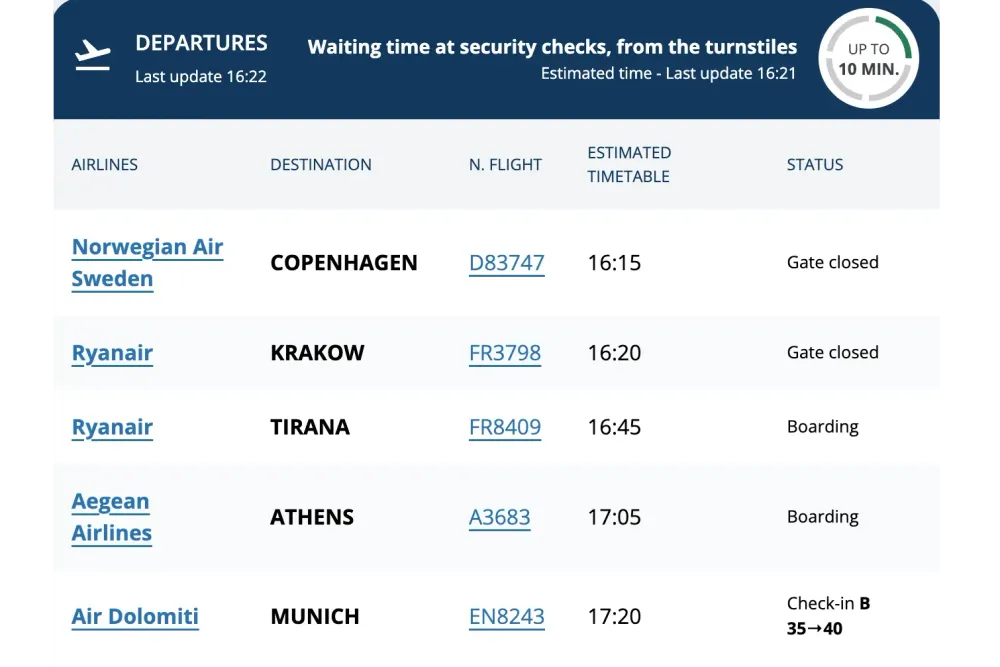Viewport: 1000px width, 667px height.
Task: Open flight D83747 details
Action: [506, 263]
